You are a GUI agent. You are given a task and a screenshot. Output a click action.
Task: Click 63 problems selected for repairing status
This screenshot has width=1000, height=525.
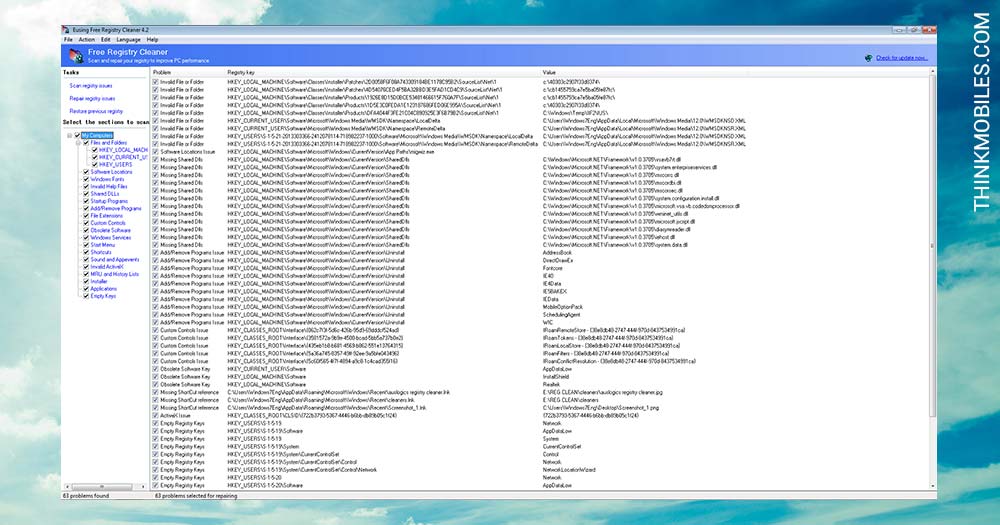point(196,496)
